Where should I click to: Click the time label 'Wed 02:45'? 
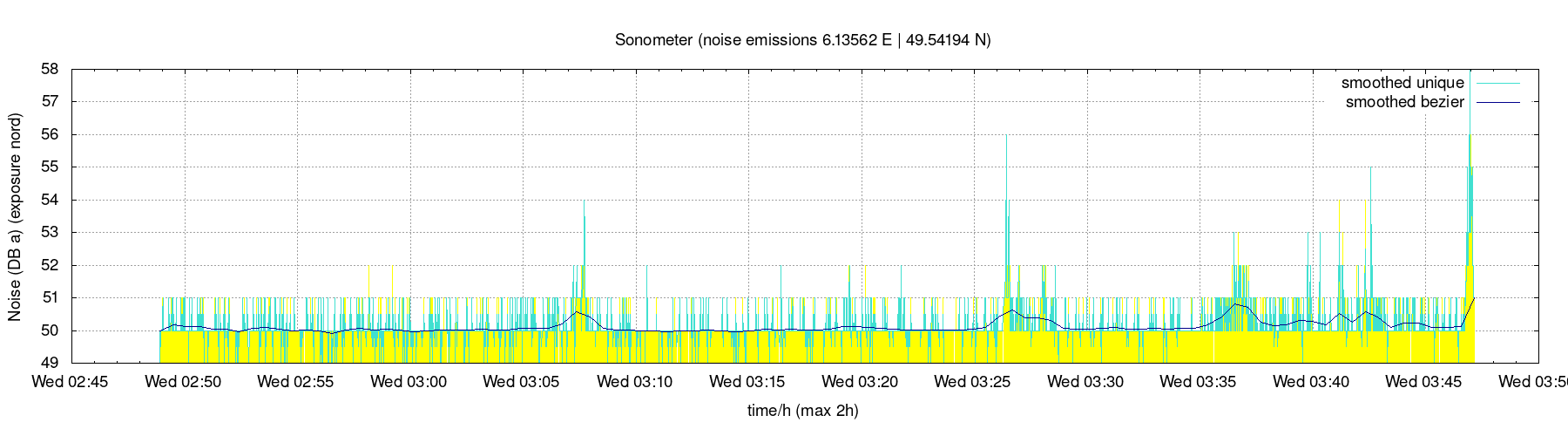[x=71, y=382]
